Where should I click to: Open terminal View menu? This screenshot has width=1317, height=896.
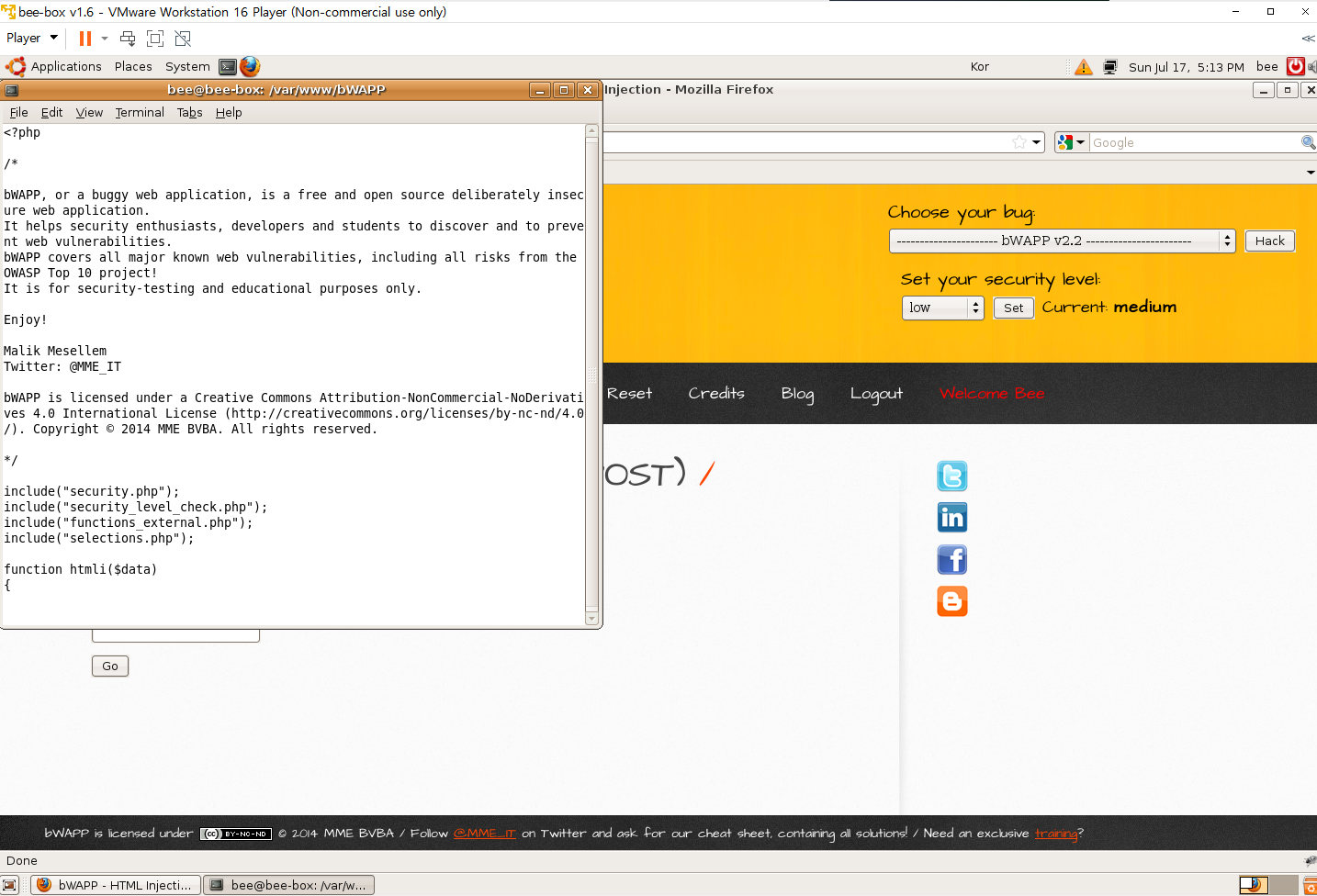point(89,112)
